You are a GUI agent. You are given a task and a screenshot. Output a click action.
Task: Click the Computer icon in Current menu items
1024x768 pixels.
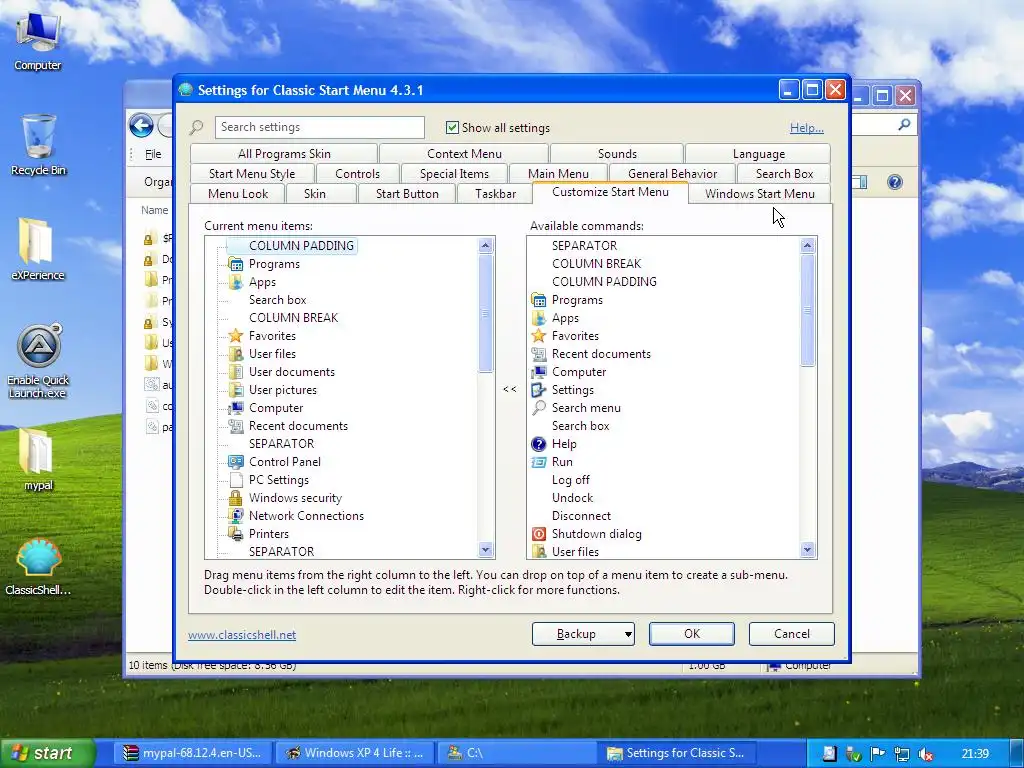[236, 408]
